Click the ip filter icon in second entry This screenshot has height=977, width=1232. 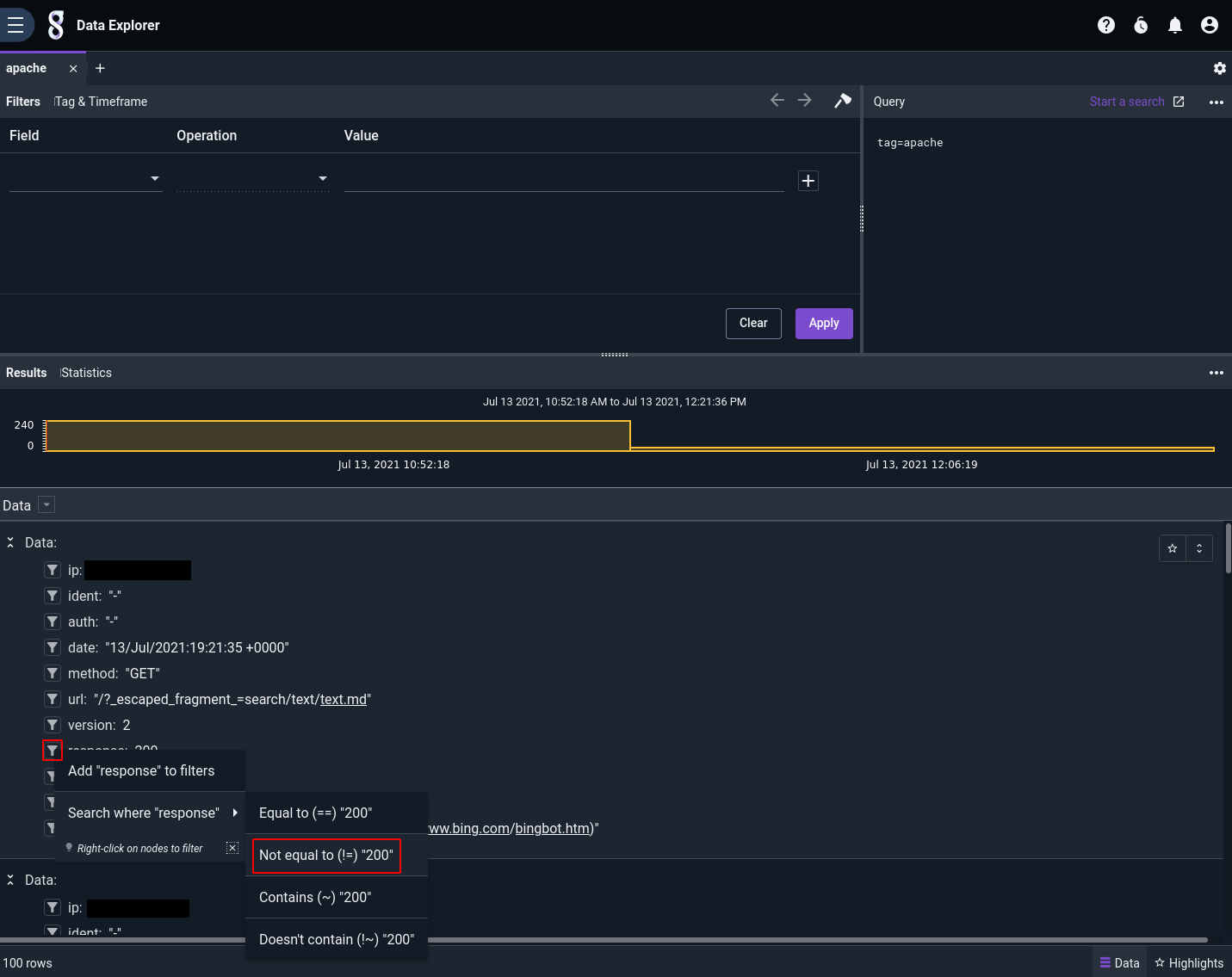(x=53, y=907)
